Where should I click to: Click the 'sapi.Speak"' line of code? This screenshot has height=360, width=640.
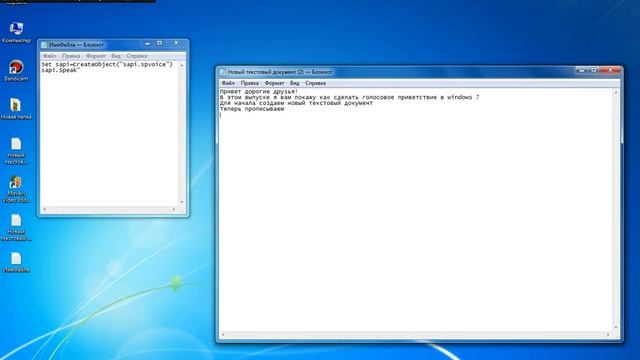point(60,70)
